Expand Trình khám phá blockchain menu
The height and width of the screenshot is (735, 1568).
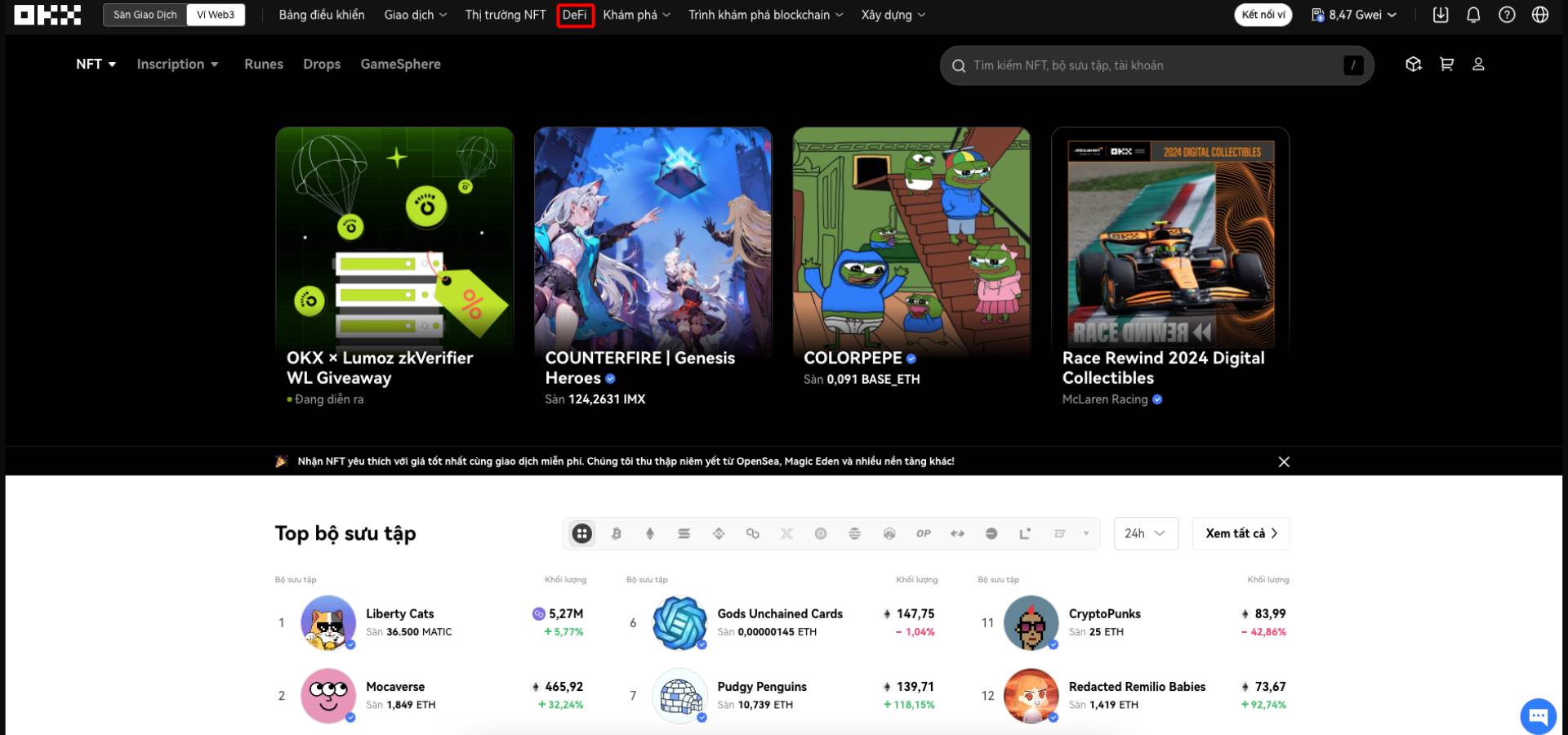766,15
